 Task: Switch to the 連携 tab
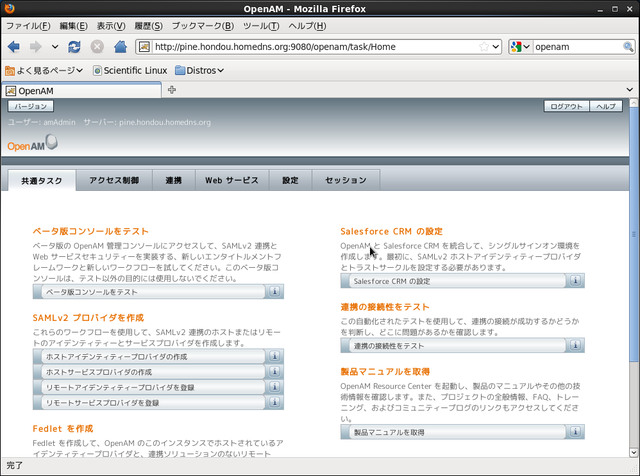pos(173,180)
